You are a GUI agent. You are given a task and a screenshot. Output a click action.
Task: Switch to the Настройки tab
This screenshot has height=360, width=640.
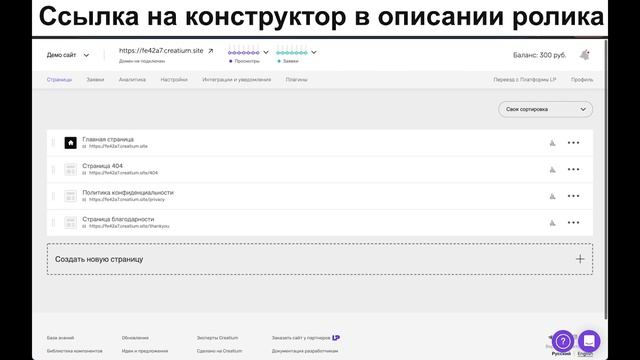point(174,80)
